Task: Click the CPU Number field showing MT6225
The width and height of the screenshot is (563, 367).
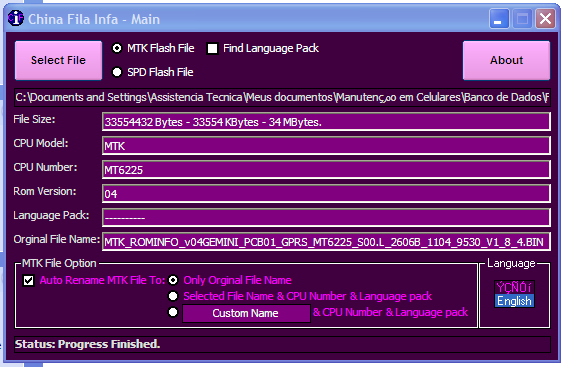Action: click(x=326, y=169)
